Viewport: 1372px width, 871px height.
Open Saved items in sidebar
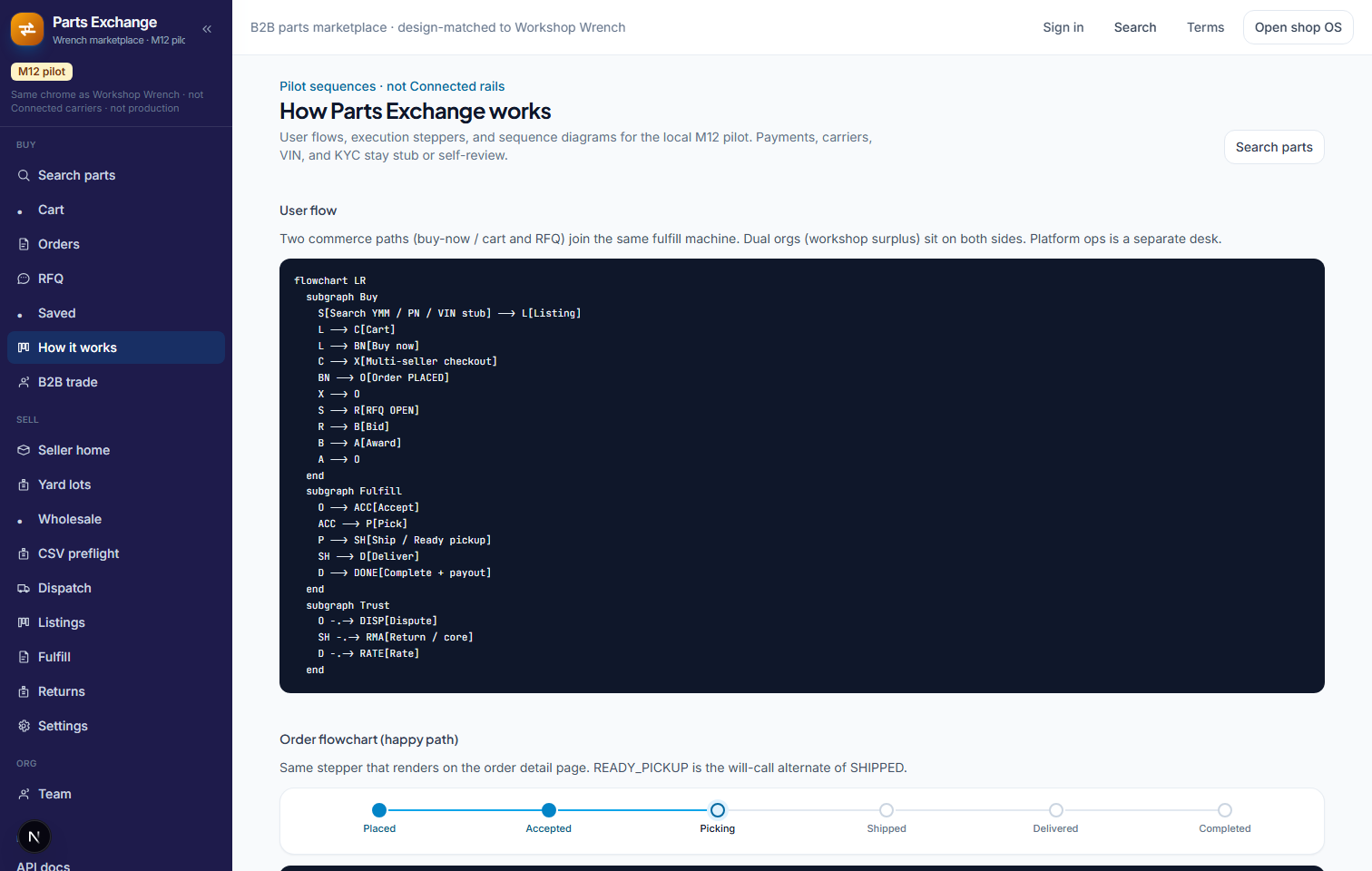[x=116, y=313]
